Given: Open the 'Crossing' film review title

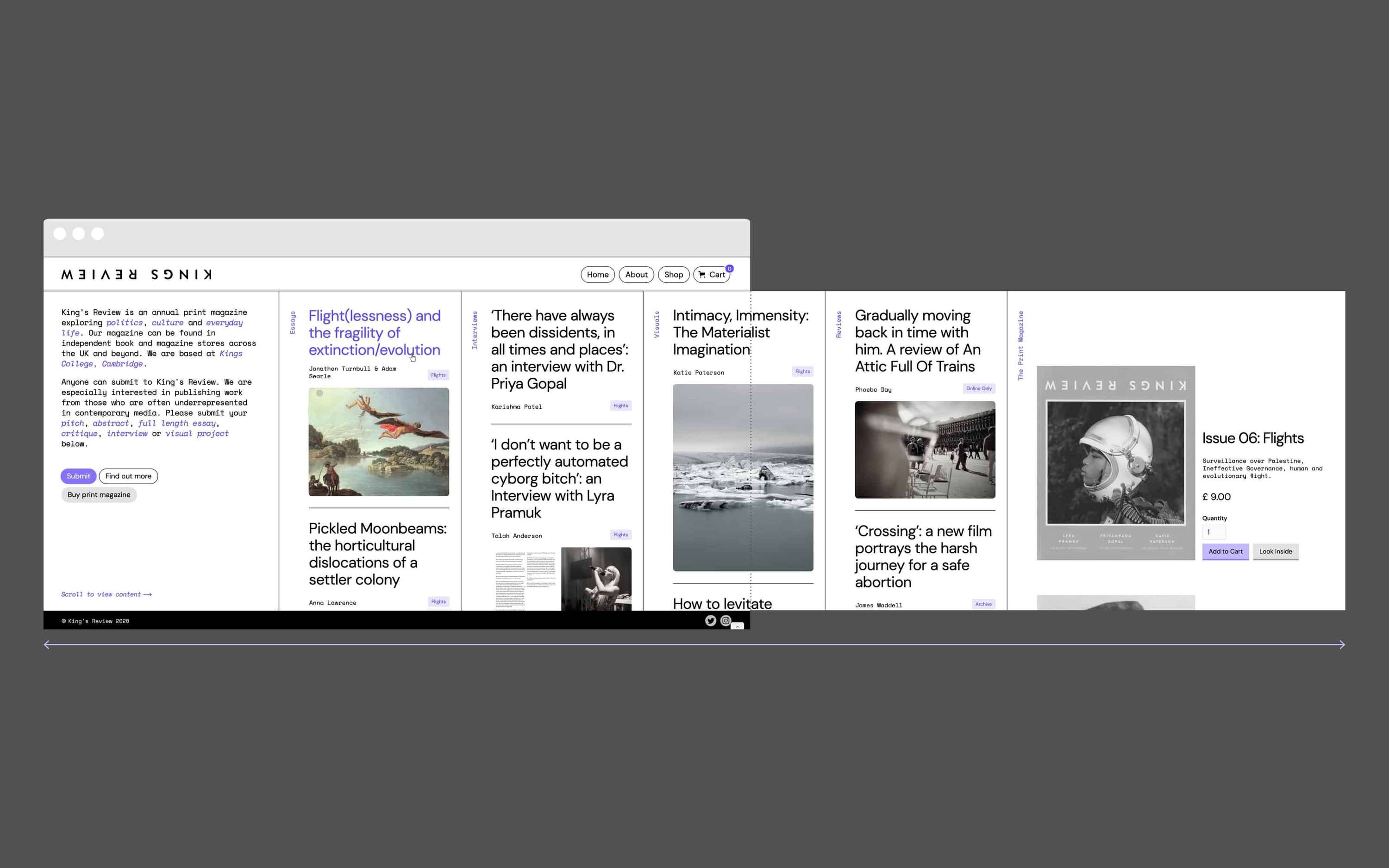Looking at the screenshot, I should [923, 556].
